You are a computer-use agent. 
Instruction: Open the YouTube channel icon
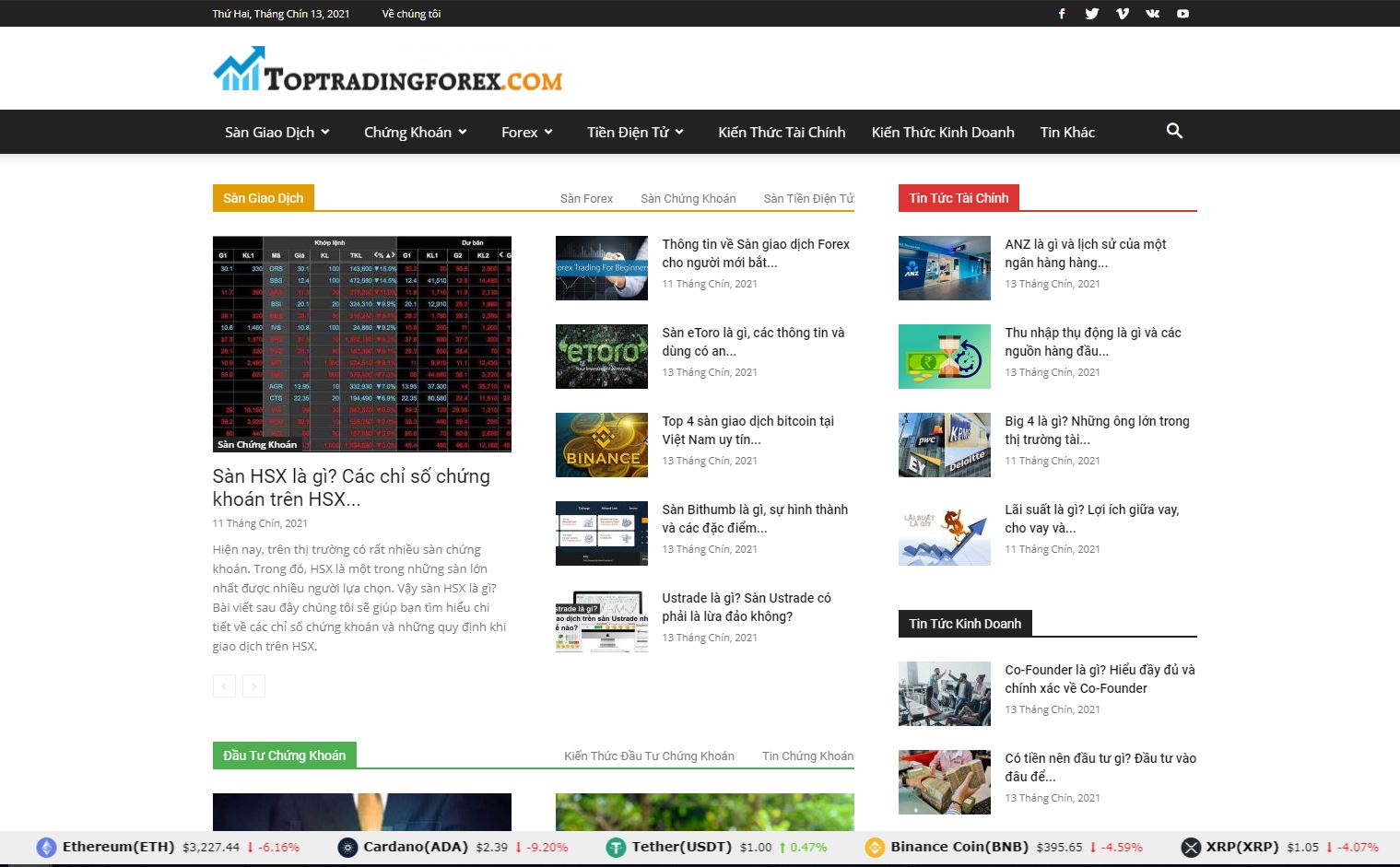click(1183, 14)
